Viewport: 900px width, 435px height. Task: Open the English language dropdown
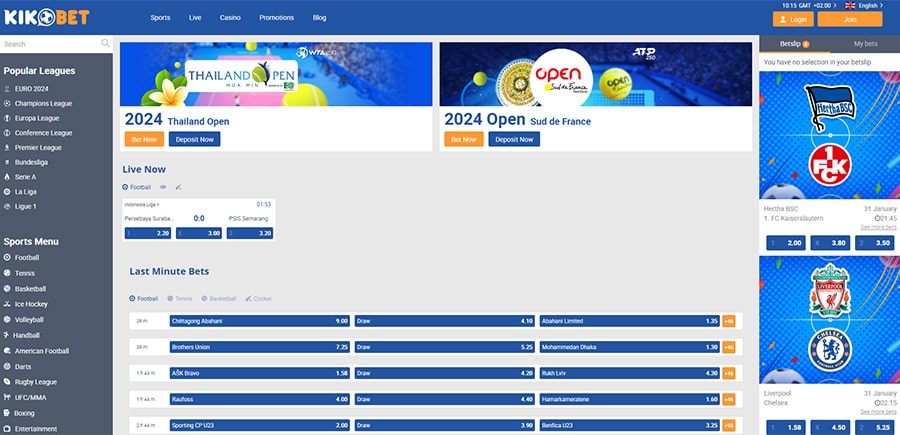[870, 5]
